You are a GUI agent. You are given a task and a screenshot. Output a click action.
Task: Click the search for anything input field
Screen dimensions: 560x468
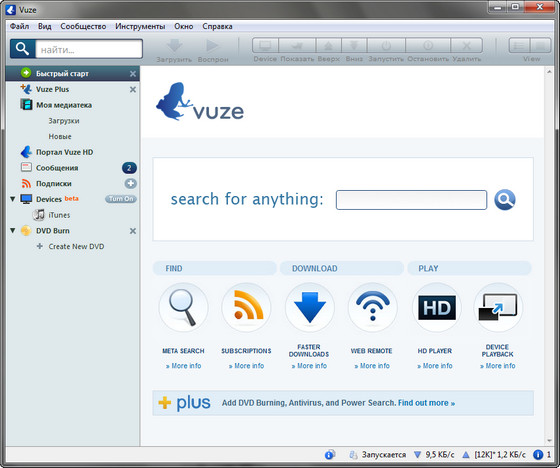(411, 200)
